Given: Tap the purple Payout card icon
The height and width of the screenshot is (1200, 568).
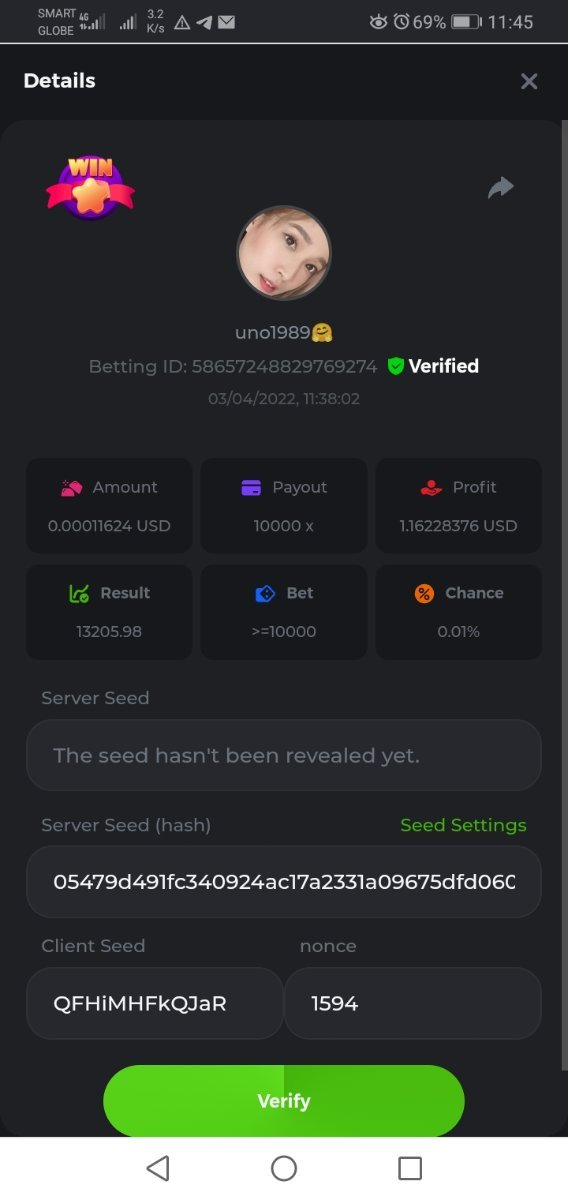Looking at the screenshot, I should pos(251,488).
